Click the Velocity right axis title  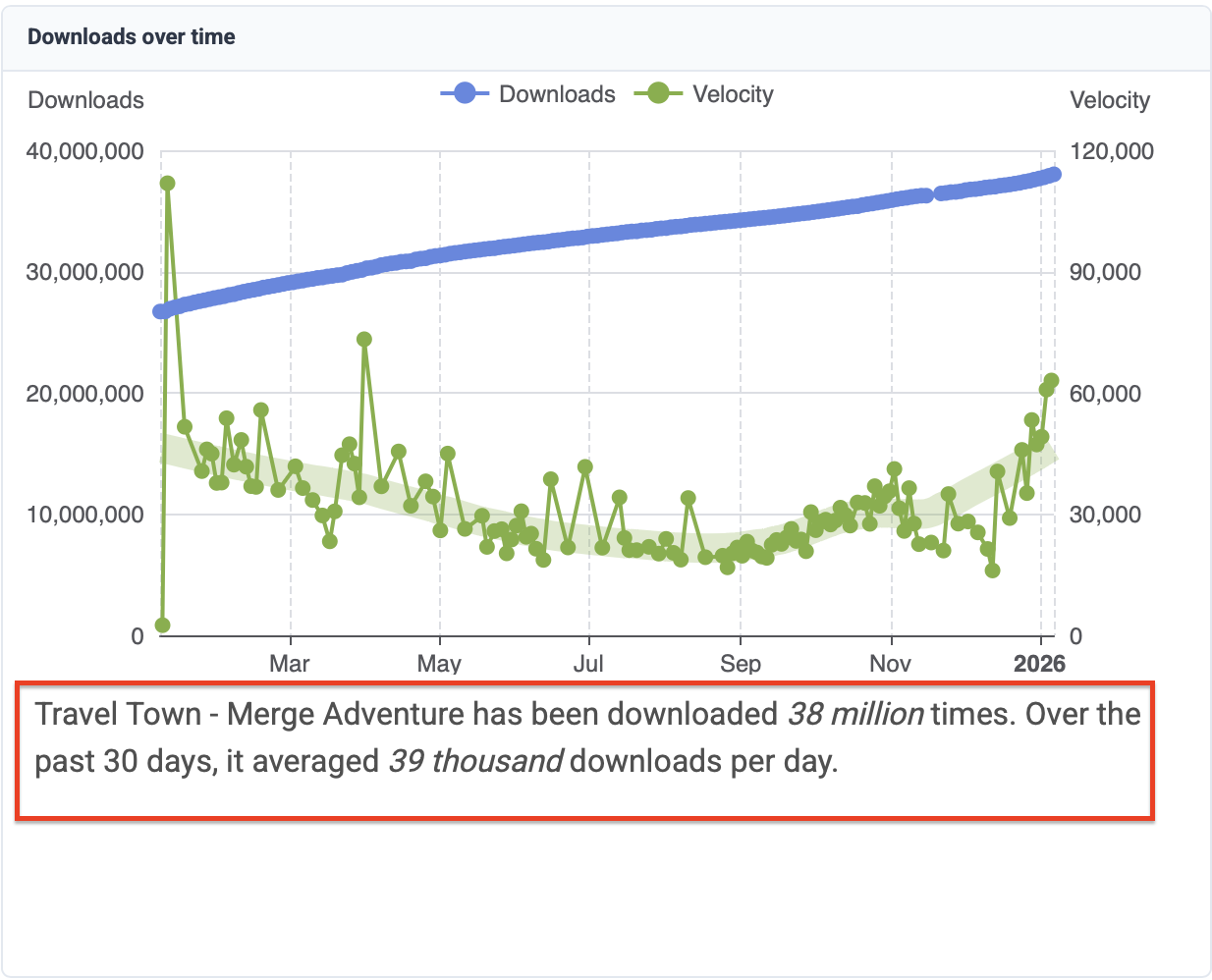click(x=1109, y=100)
